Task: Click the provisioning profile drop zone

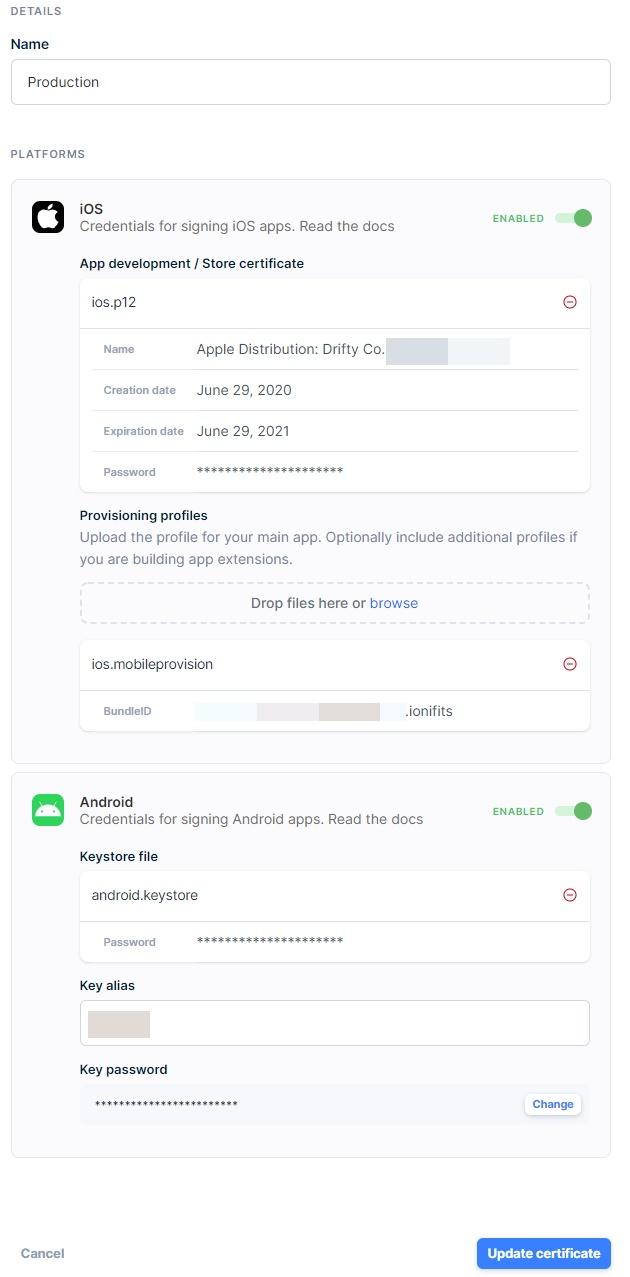Action: 334,603
